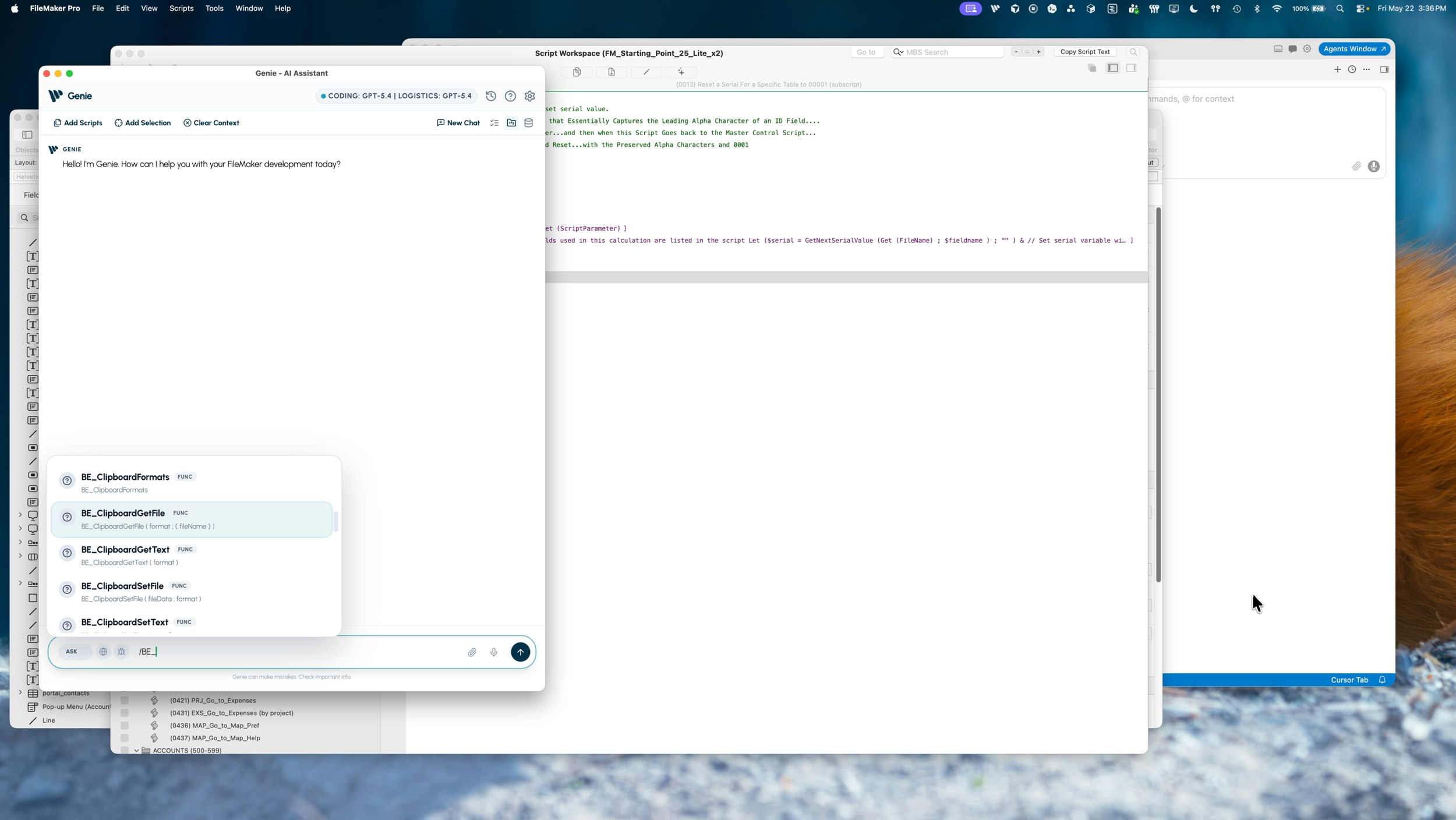
Task: Expand the portal_contacts object
Action: pyautogui.click(x=20, y=693)
